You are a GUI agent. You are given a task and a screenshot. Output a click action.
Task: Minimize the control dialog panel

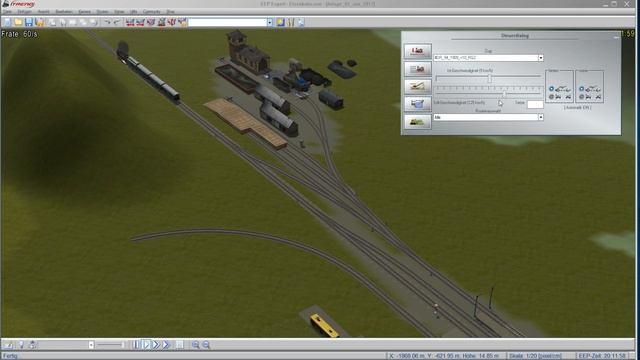pyautogui.click(x=616, y=37)
